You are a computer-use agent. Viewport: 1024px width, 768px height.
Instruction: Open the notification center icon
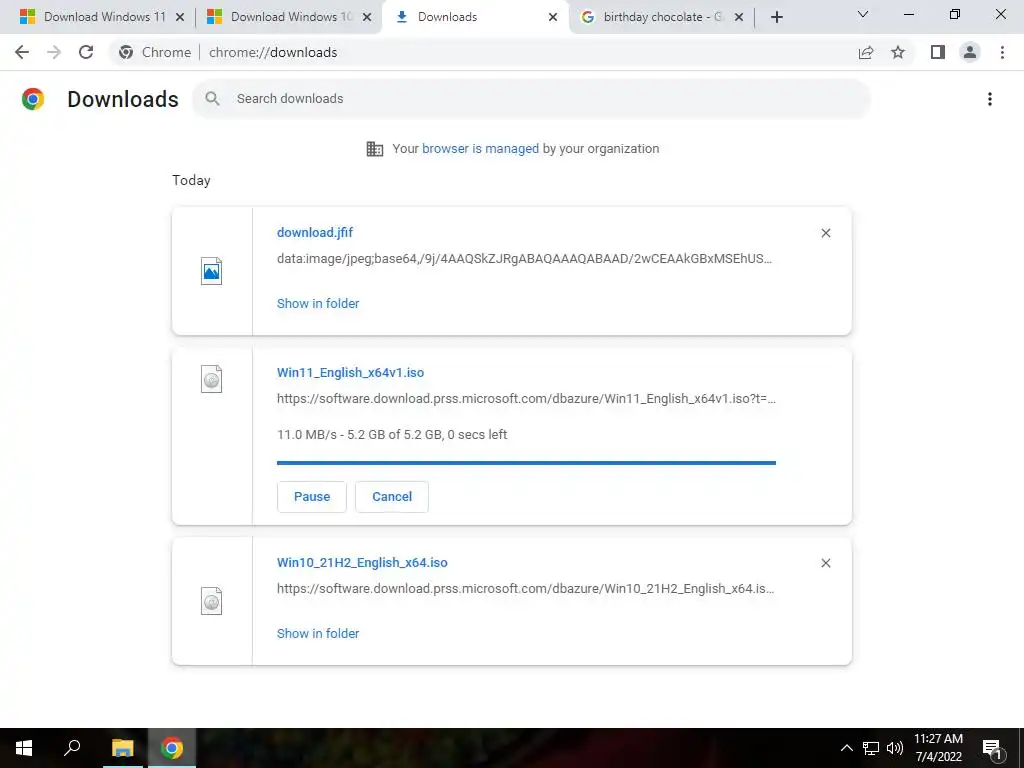[993, 748]
